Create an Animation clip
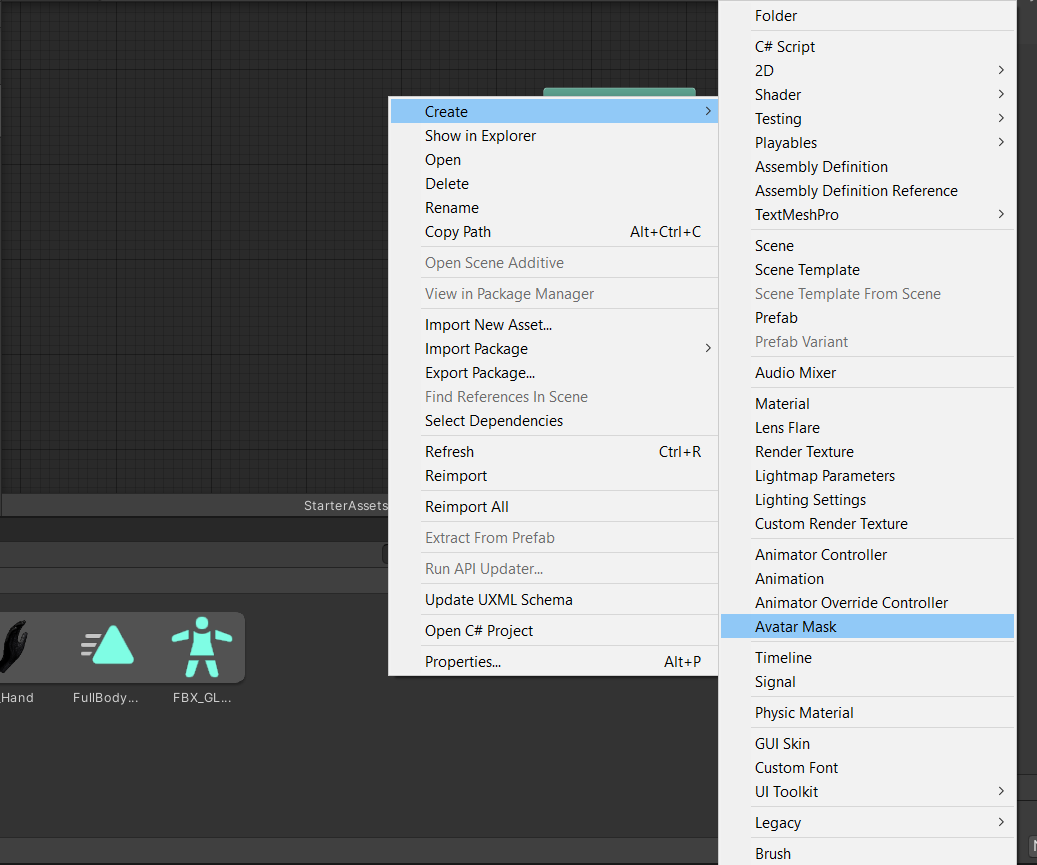The height and width of the screenshot is (865, 1037). pos(867,579)
